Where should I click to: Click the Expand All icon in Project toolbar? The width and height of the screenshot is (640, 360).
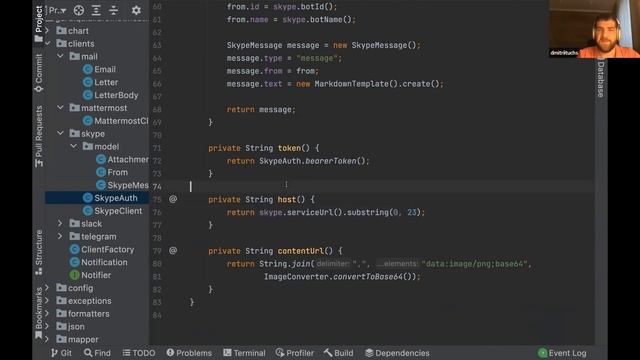(96, 10)
